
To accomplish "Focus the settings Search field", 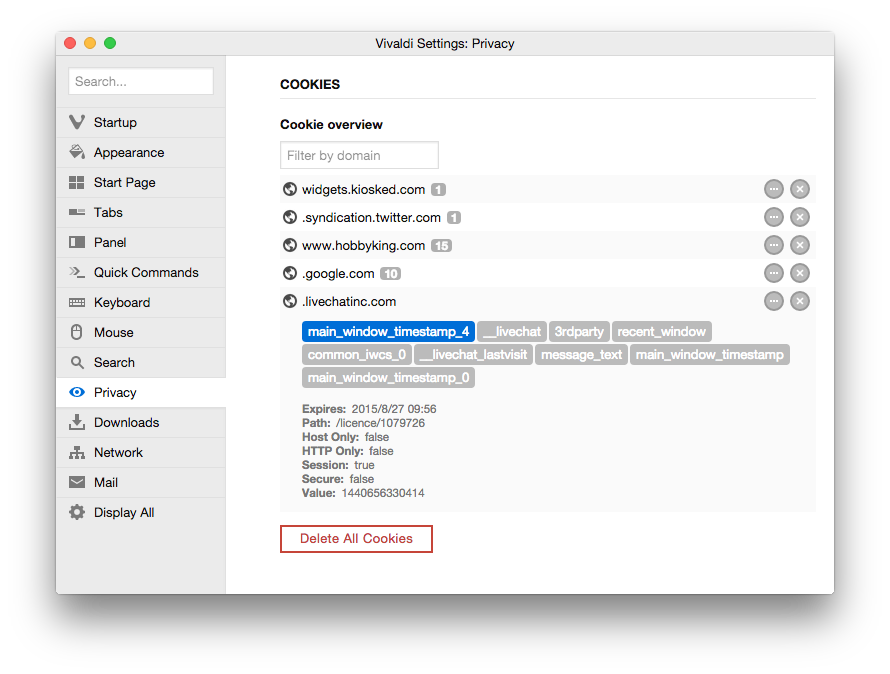I will point(141,81).
